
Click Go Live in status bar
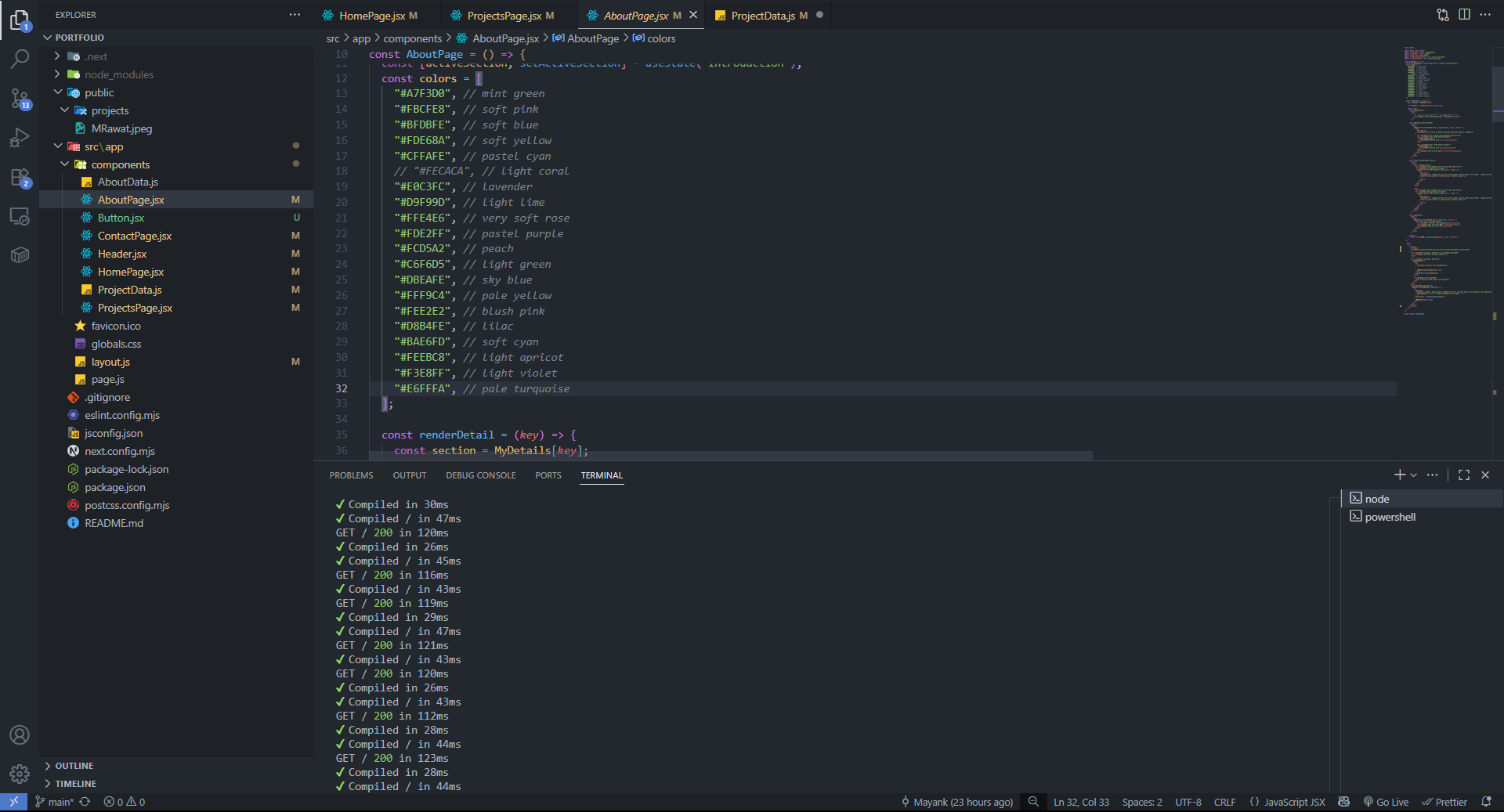1386,802
